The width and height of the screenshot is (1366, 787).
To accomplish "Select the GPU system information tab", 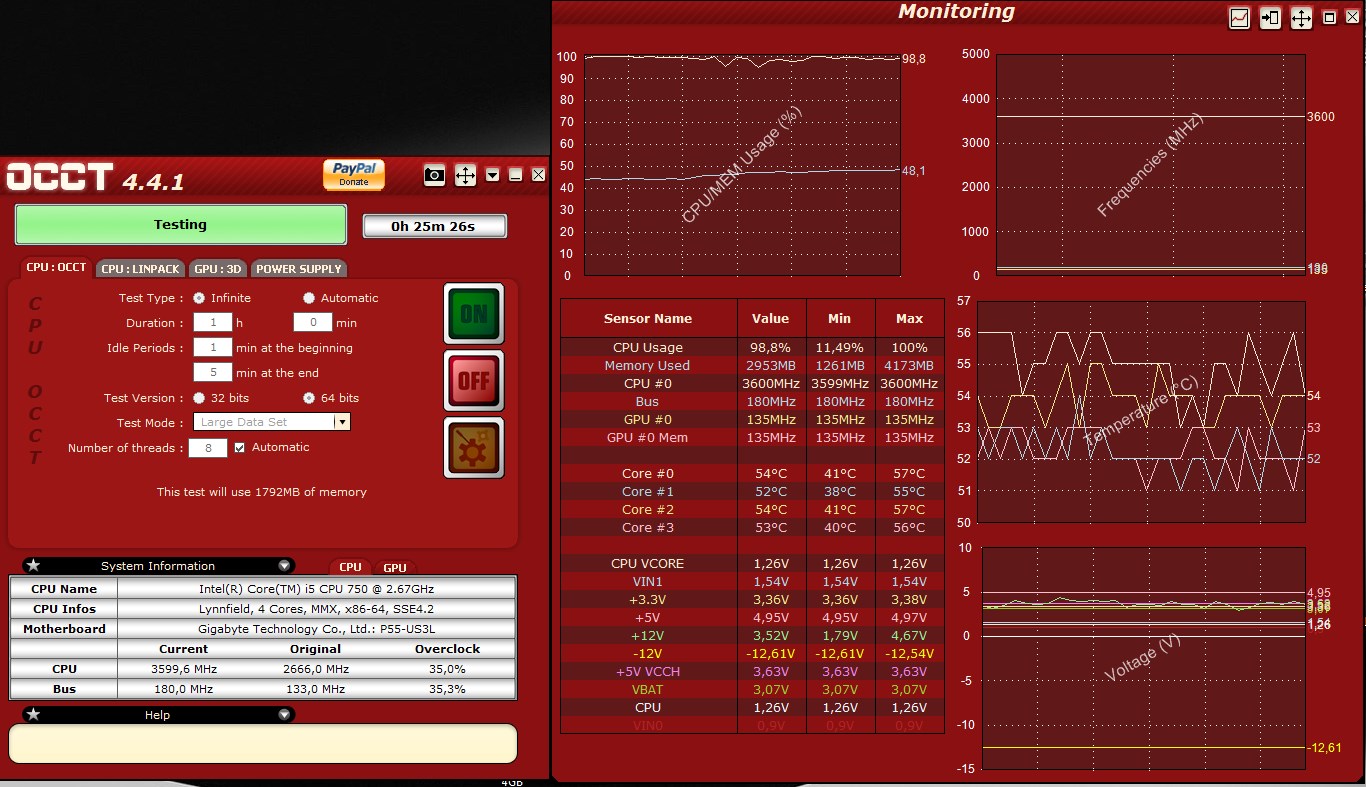I will point(395,567).
